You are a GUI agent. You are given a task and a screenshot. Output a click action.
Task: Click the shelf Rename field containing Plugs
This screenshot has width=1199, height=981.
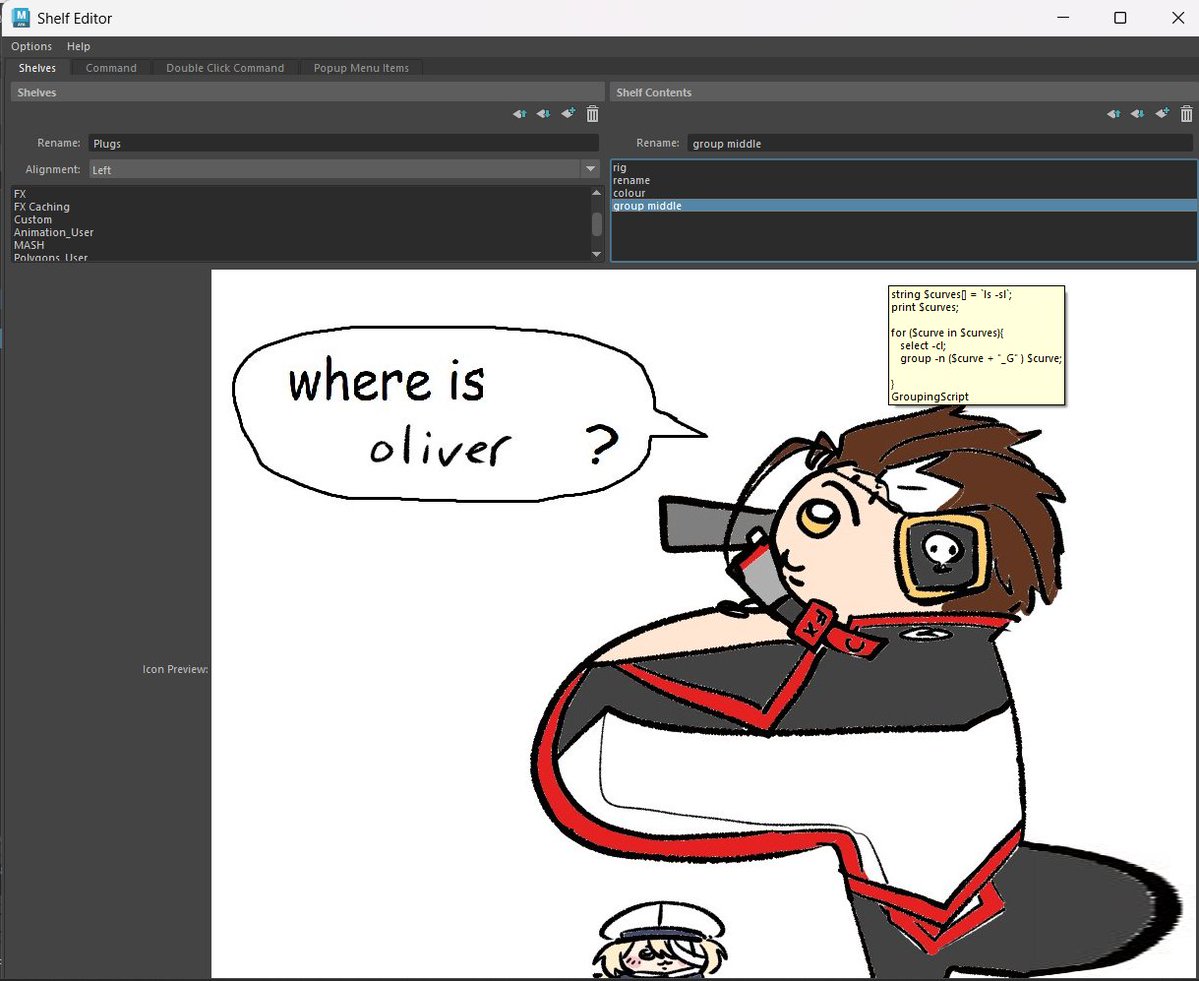pyautogui.click(x=343, y=143)
